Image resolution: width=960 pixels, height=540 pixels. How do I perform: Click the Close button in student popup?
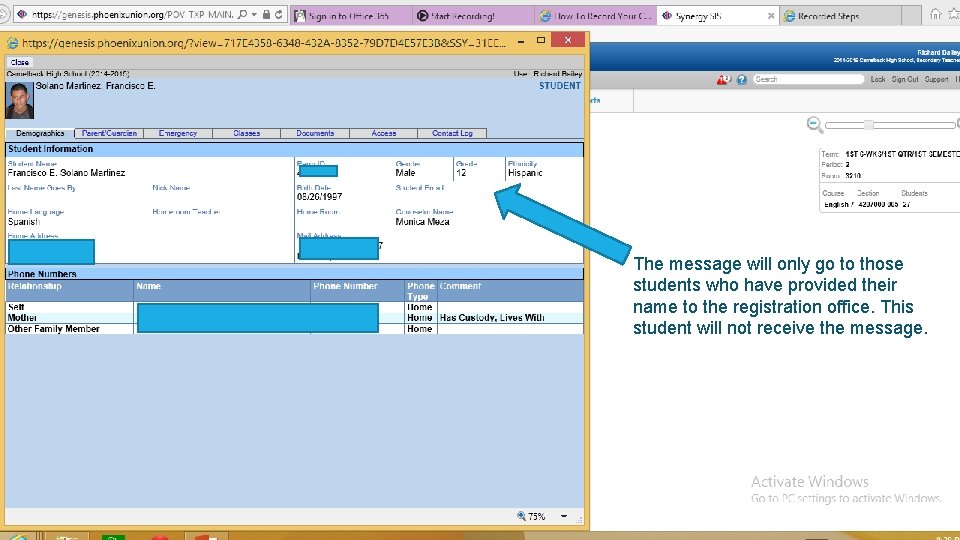coord(20,62)
